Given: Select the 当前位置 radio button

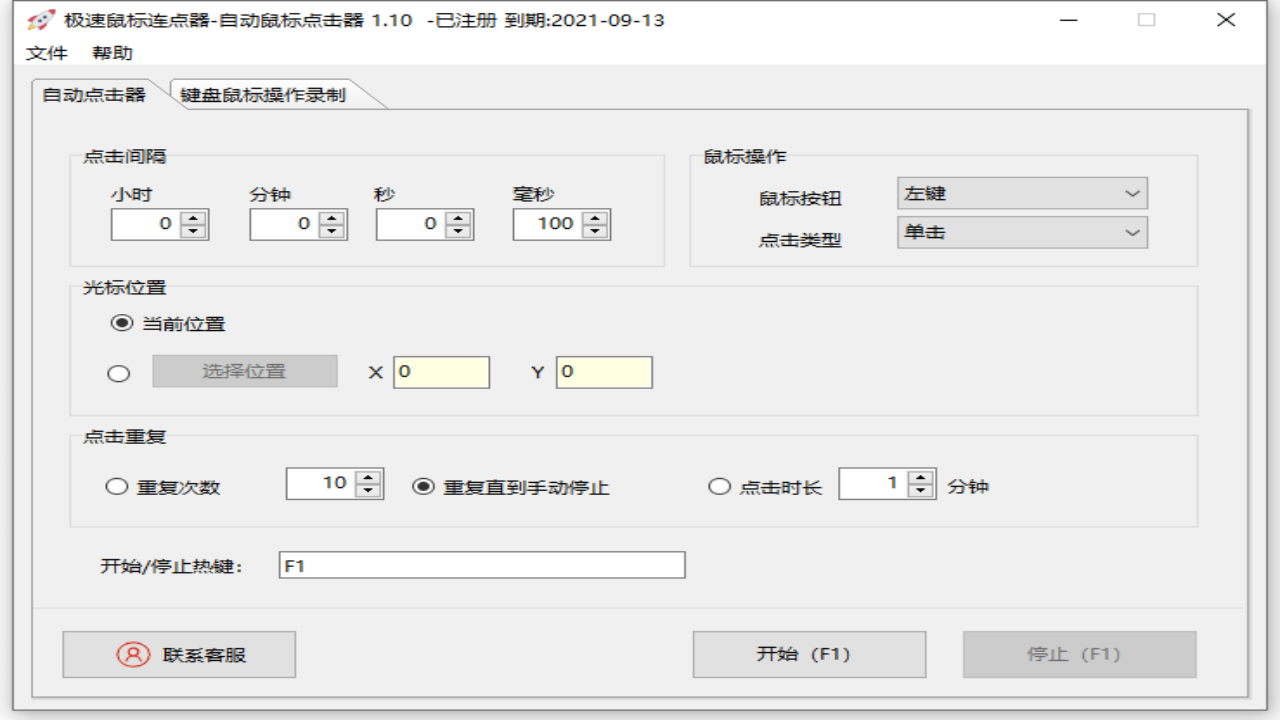Looking at the screenshot, I should coord(121,324).
